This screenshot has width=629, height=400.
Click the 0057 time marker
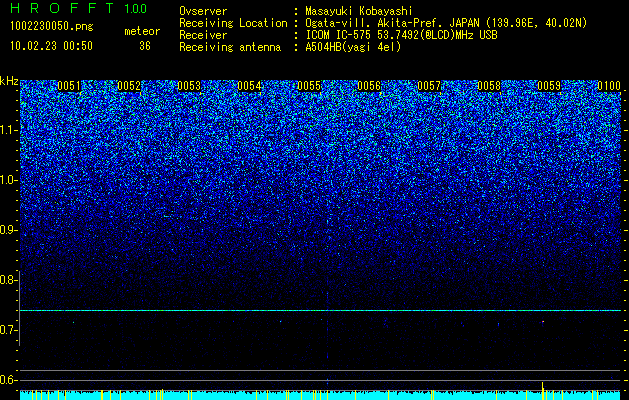click(429, 86)
